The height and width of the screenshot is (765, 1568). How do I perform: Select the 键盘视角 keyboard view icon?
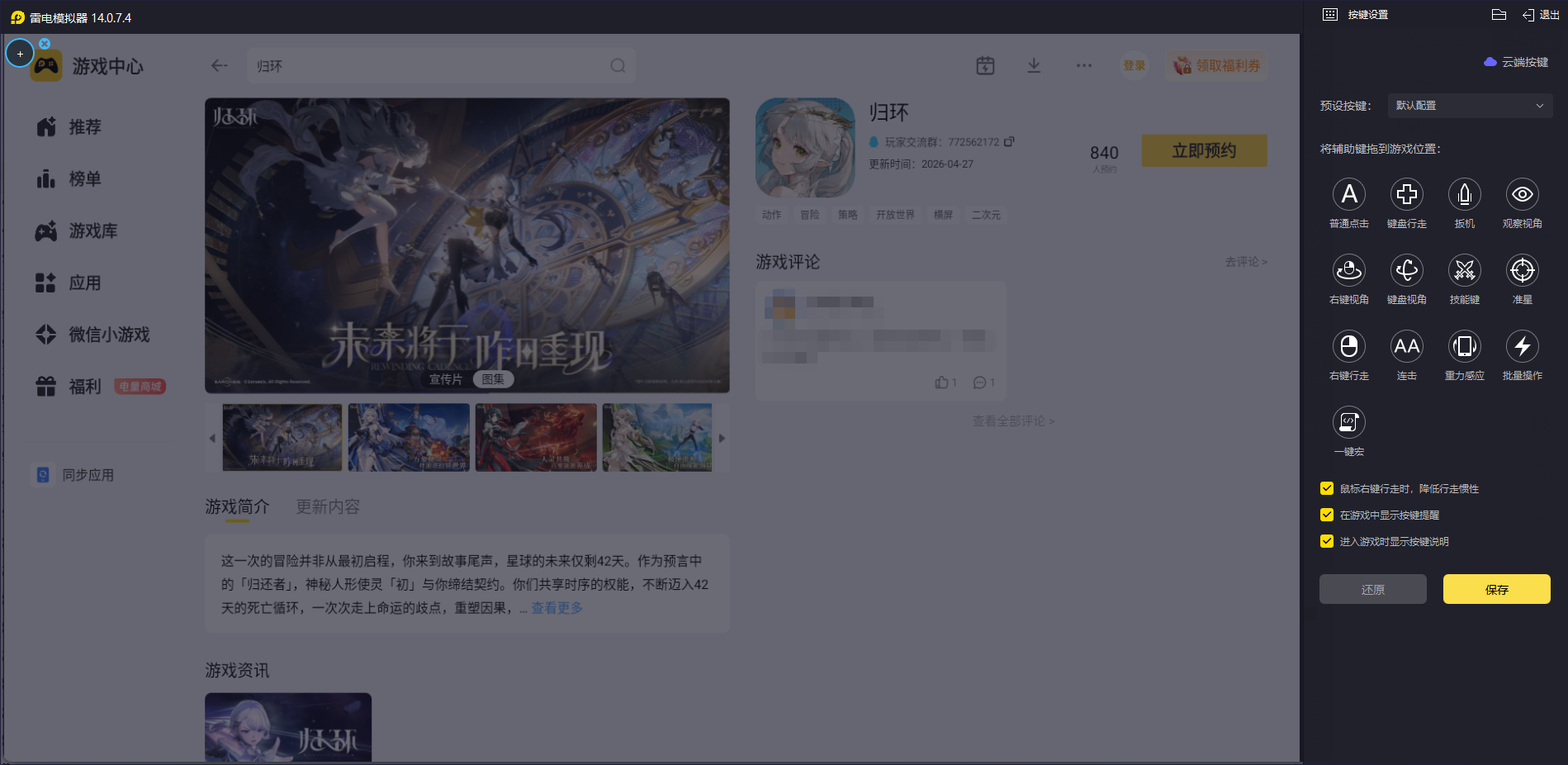click(1407, 270)
